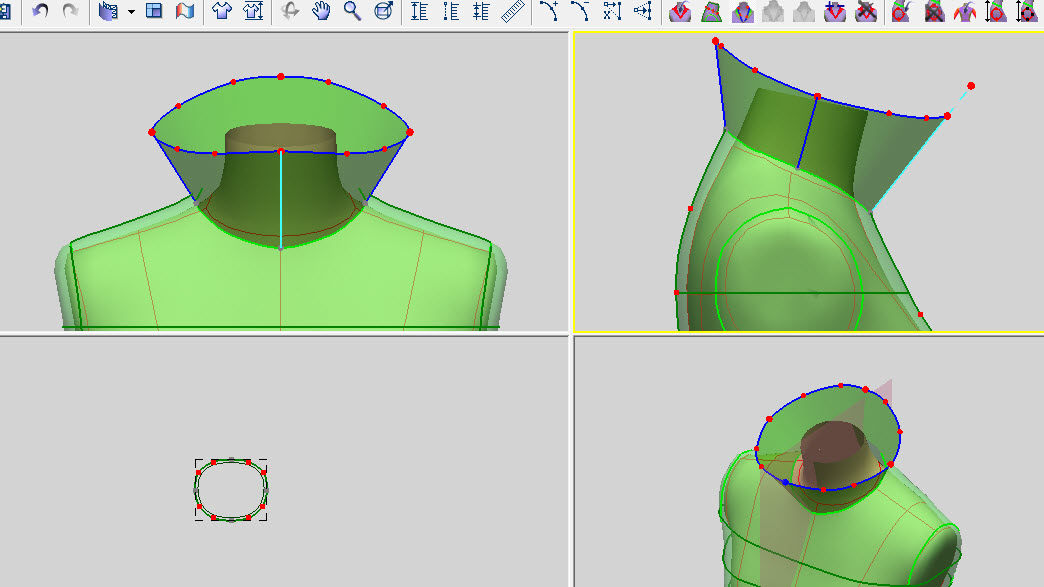The width and height of the screenshot is (1044, 587).
Task: Click the T-shirt garment icon
Action: [221, 11]
